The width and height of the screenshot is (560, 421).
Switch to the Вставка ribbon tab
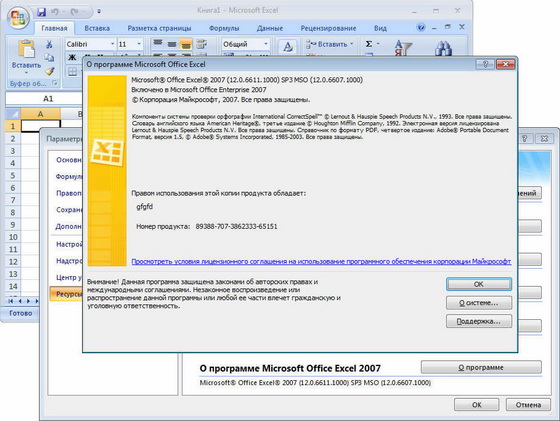tap(97, 28)
